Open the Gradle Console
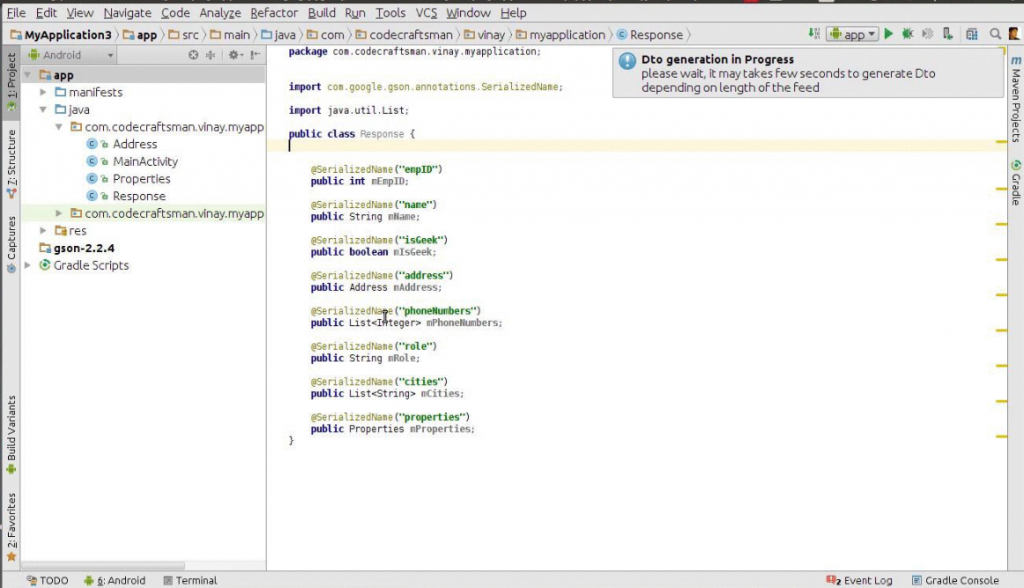This screenshot has width=1024, height=588. point(955,579)
